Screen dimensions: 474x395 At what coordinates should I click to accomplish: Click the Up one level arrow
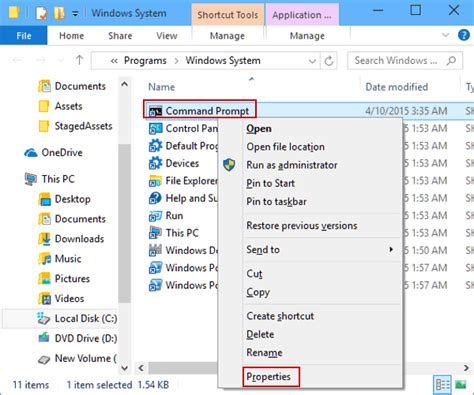click(79, 60)
